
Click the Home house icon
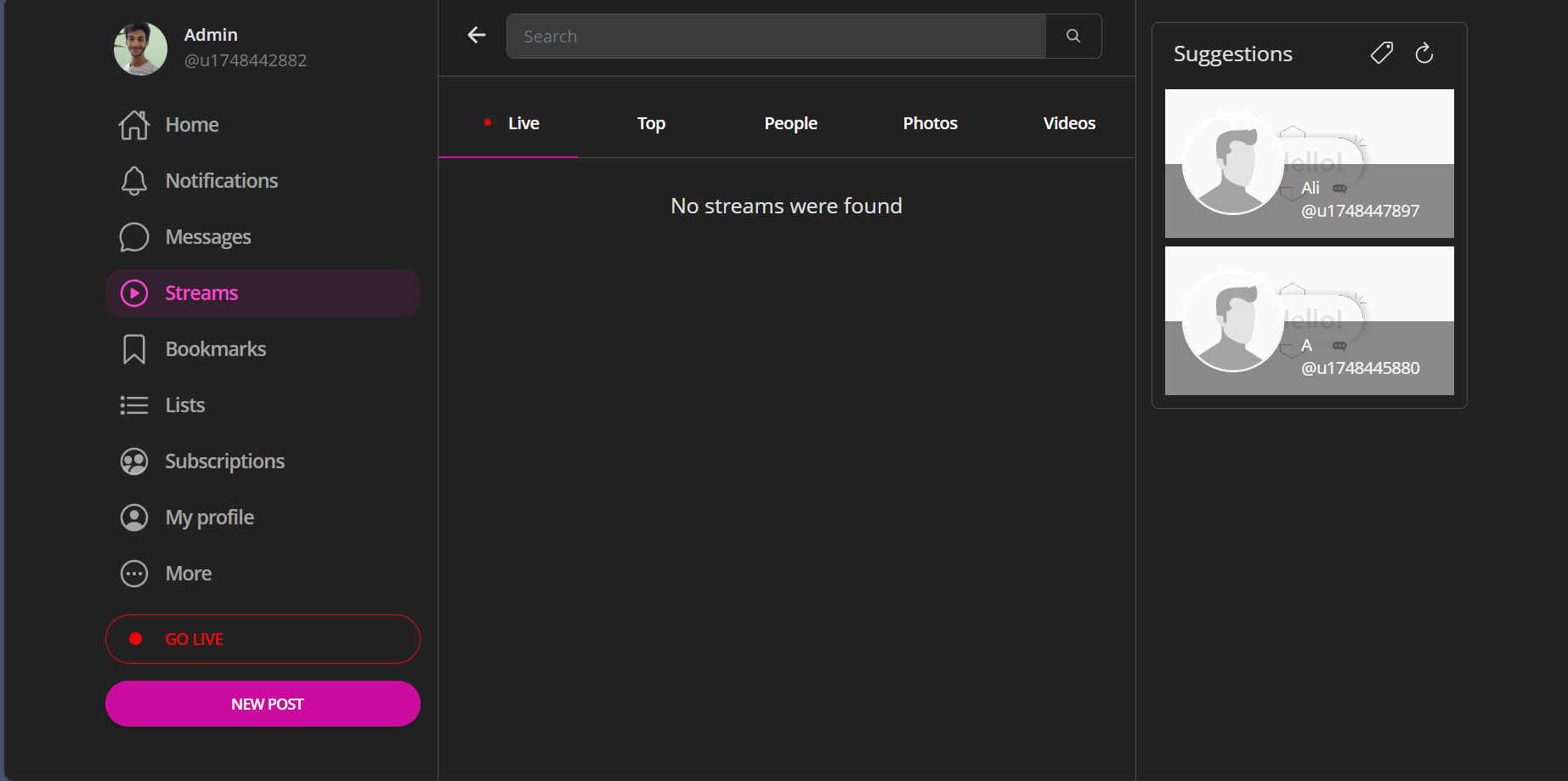pos(134,125)
